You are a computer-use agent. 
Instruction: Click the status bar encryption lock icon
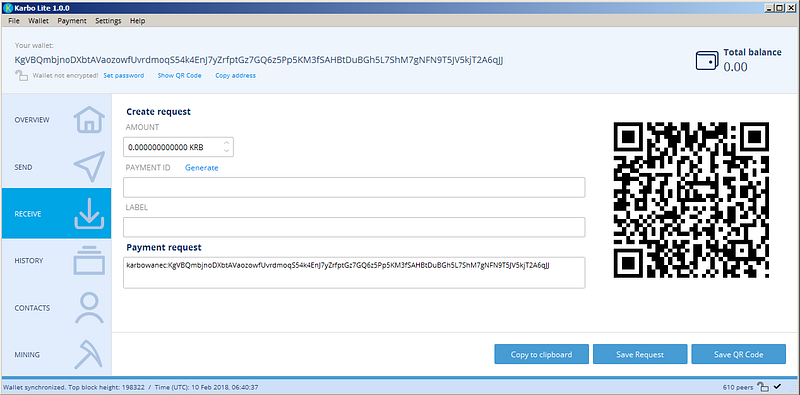(763, 386)
